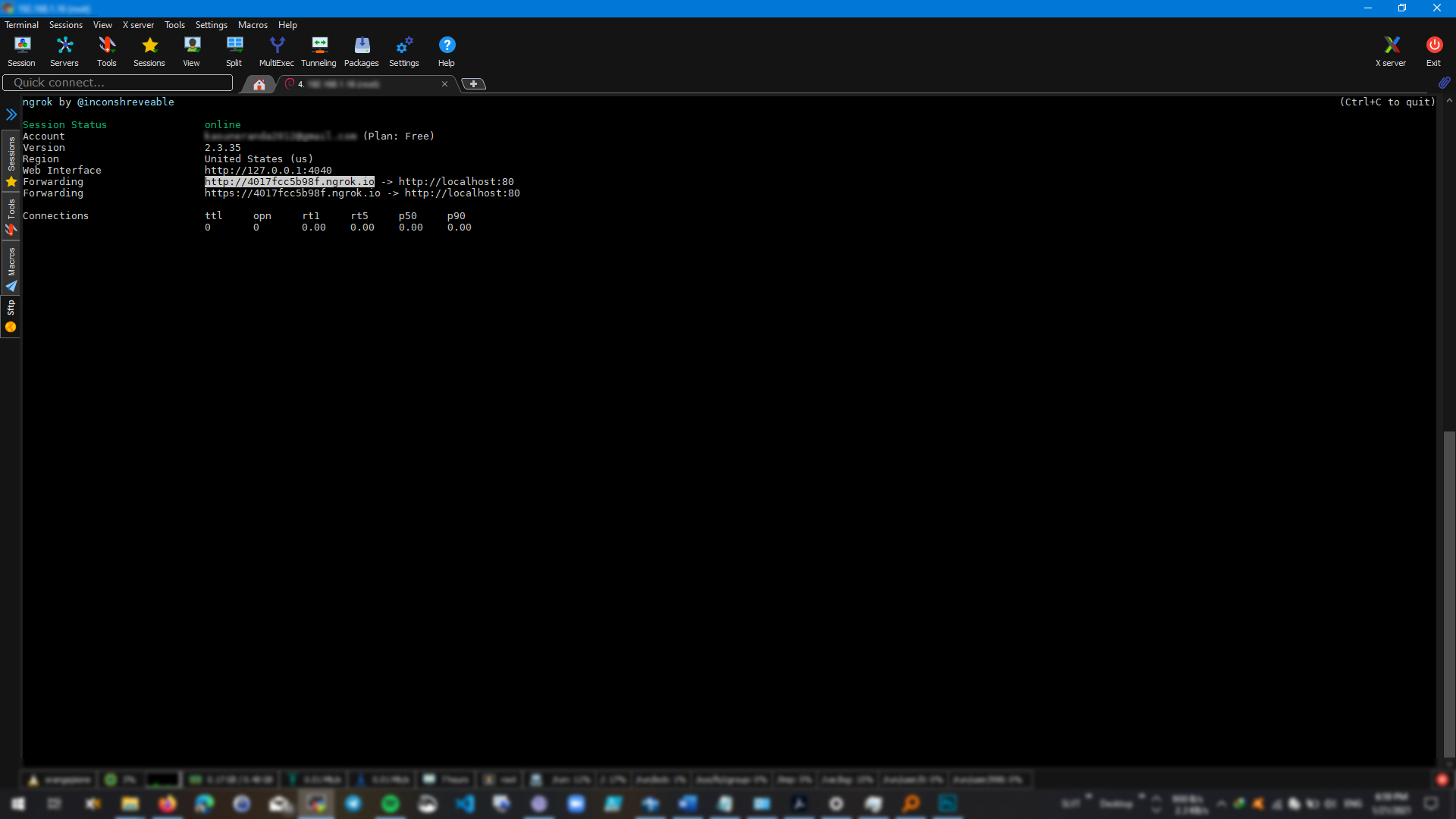Expand the sidebar with double chevron
The width and height of the screenshot is (1456, 819).
click(x=11, y=115)
